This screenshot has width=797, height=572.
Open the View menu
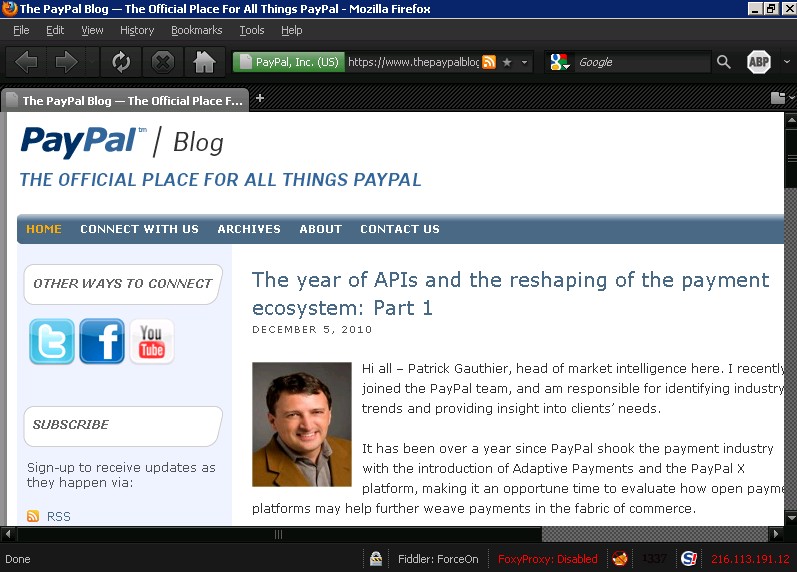pyautogui.click(x=92, y=31)
